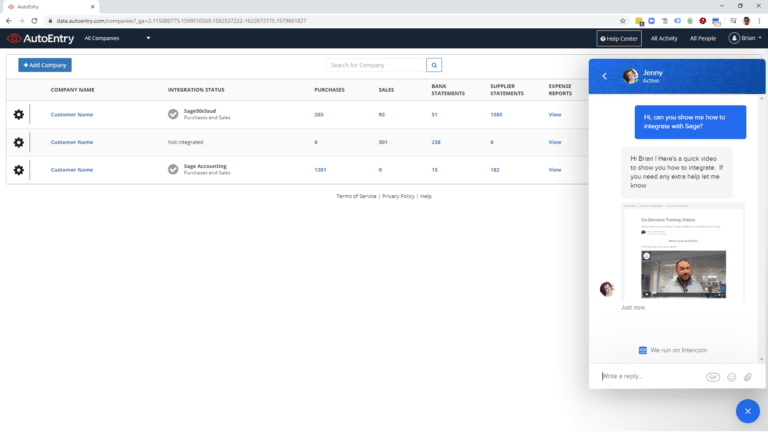Attach a file using the paperclip icon

coord(747,377)
